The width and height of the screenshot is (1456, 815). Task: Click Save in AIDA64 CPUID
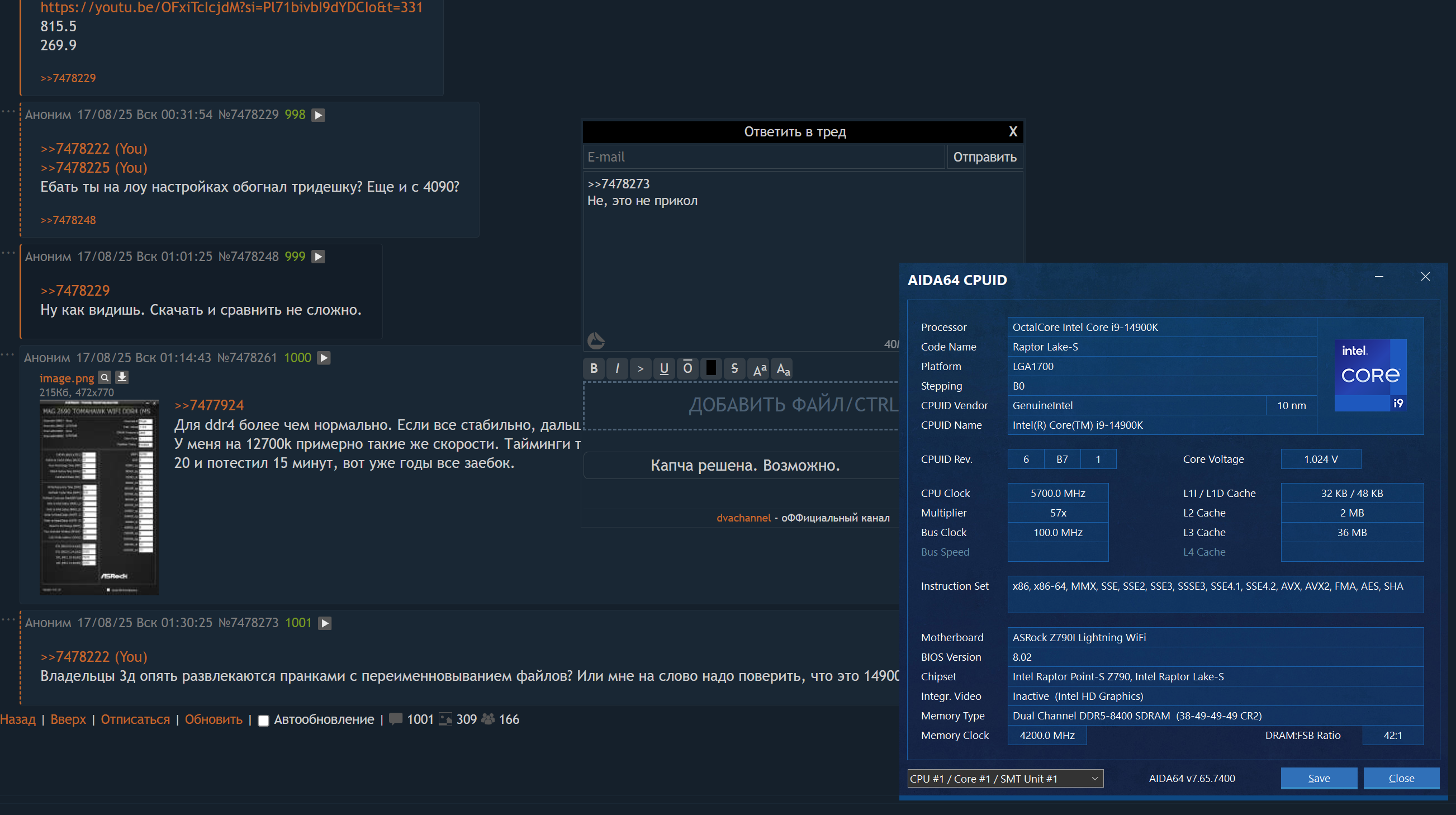coord(1319,778)
